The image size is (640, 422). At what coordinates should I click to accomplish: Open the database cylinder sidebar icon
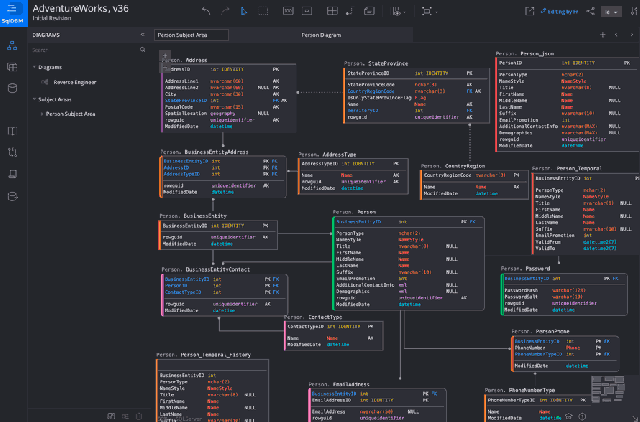12,88
